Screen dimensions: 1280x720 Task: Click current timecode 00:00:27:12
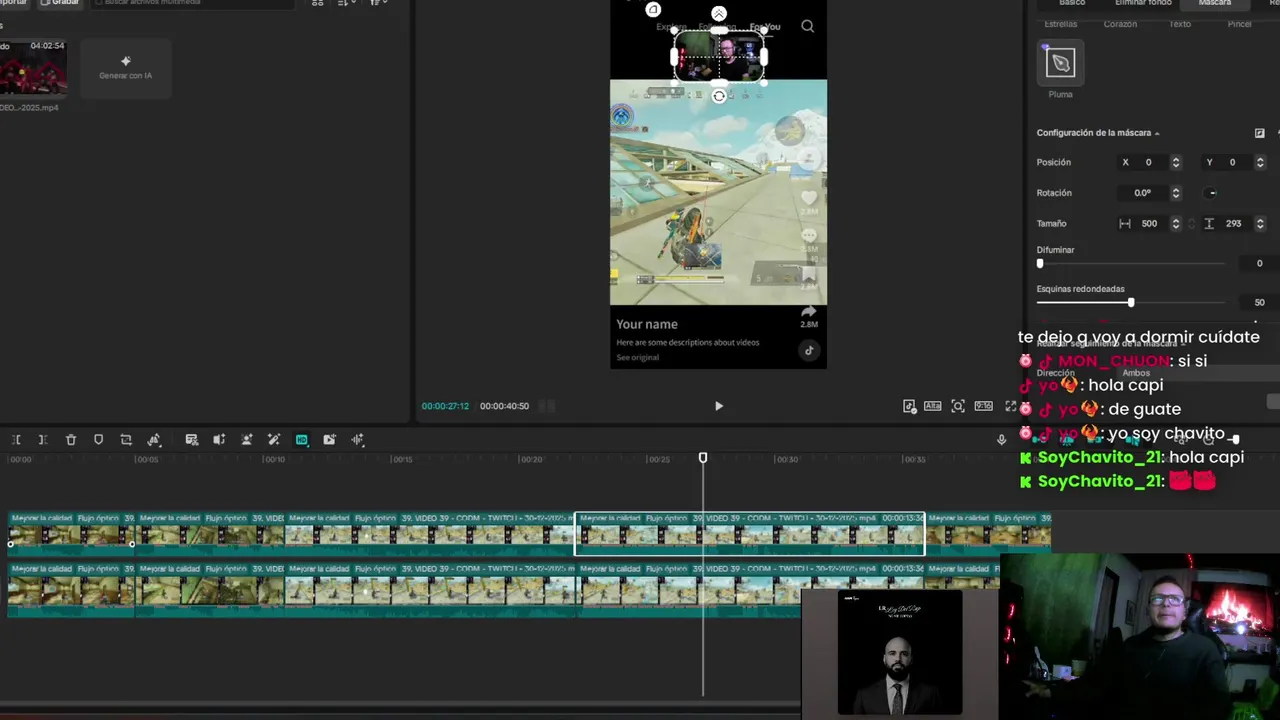point(445,406)
